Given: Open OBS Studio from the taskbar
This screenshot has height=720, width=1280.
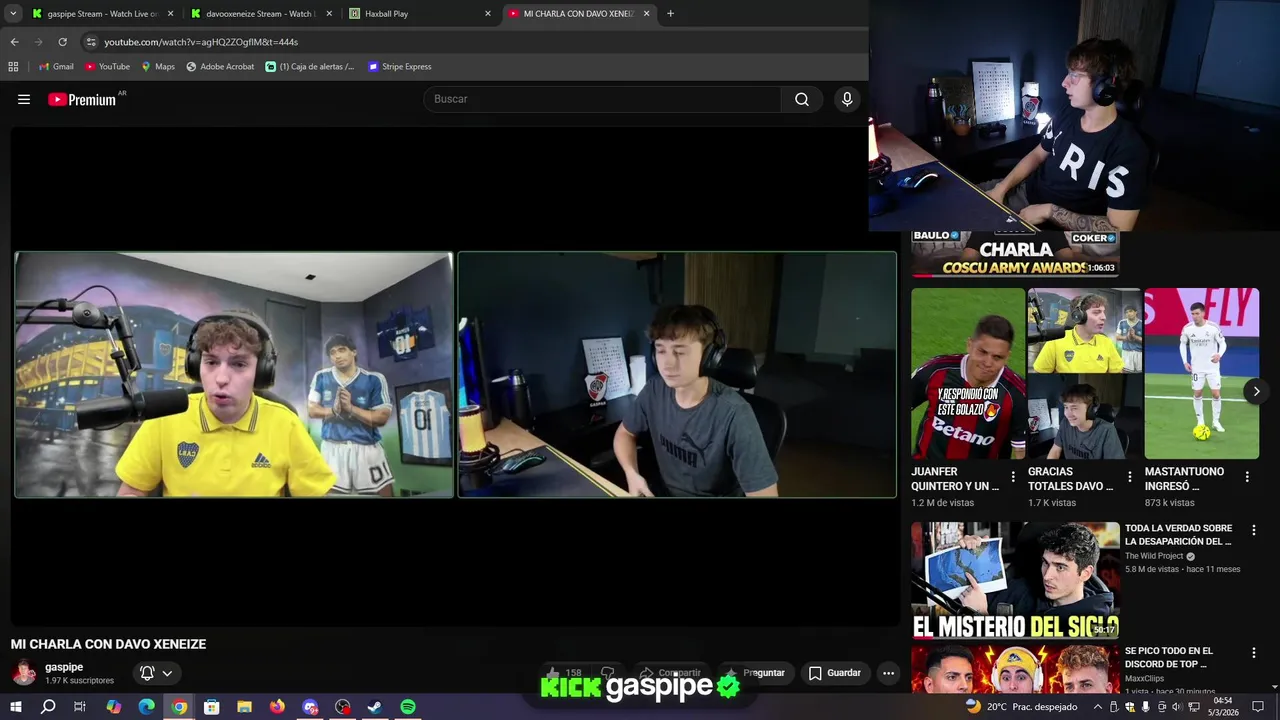Looking at the screenshot, I should [x=343, y=707].
